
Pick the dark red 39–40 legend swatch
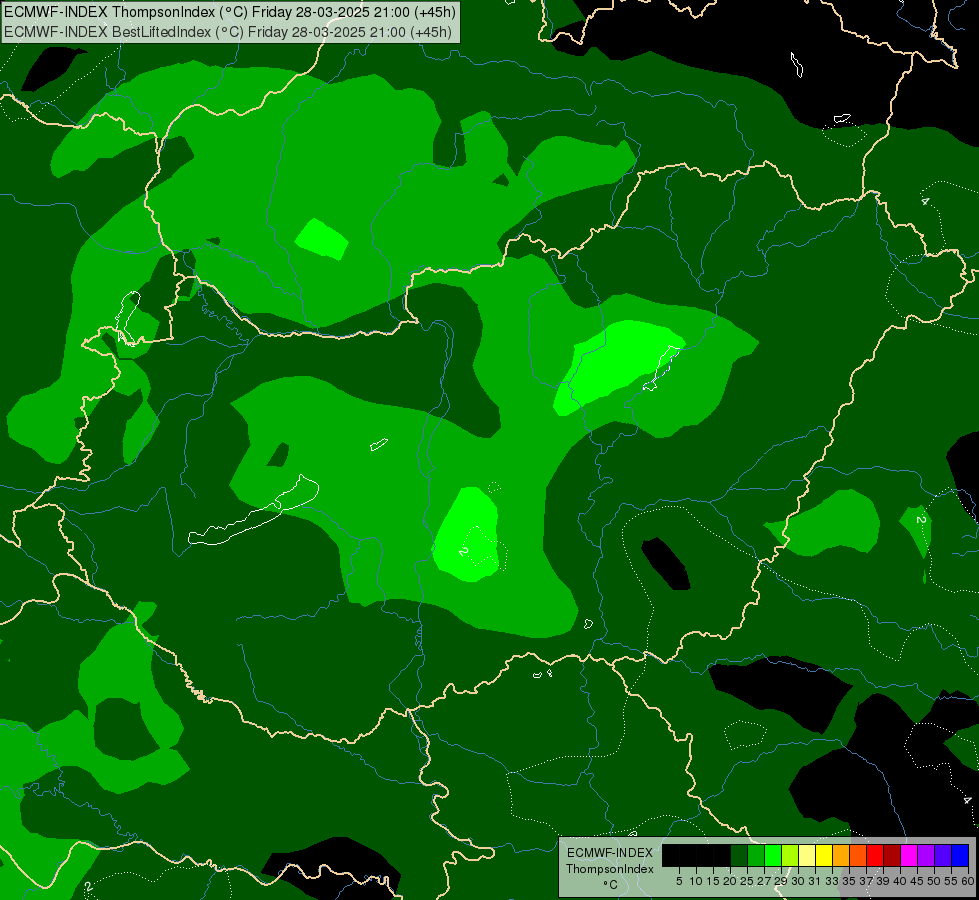[x=892, y=855]
